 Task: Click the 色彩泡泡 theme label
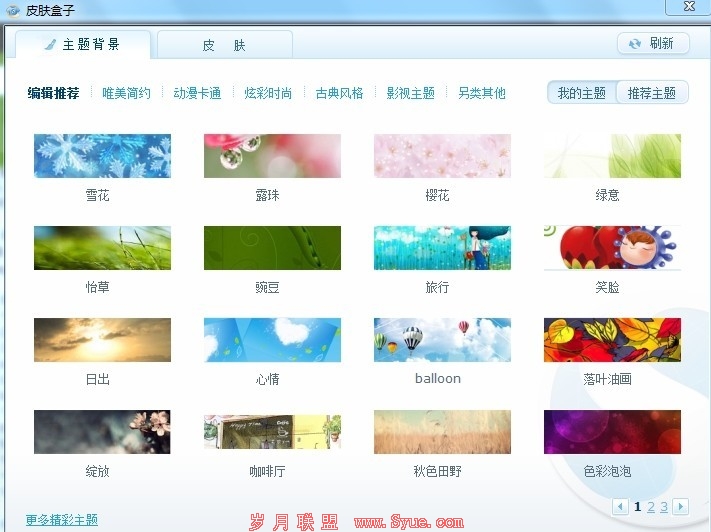608,471
